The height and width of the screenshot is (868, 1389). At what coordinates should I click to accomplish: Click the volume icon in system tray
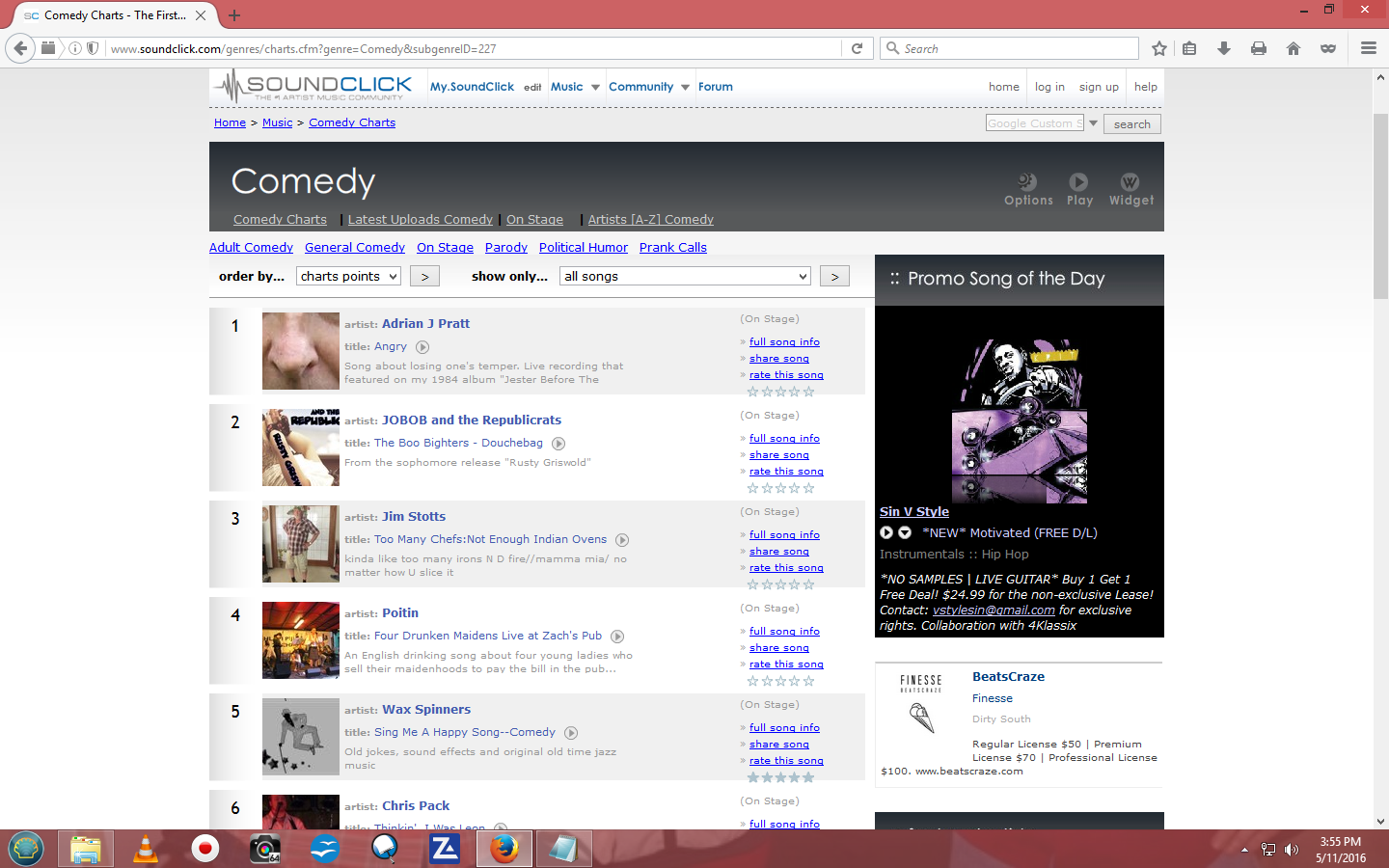(x=1293, y=850)
